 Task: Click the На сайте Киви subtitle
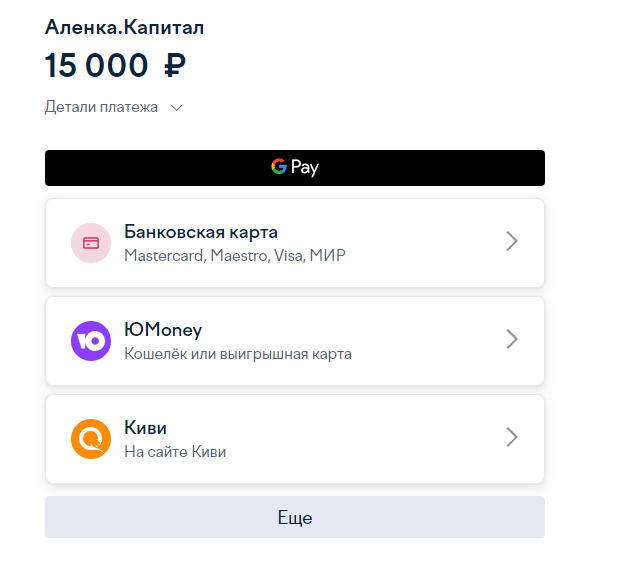click(x=175, y=451)
